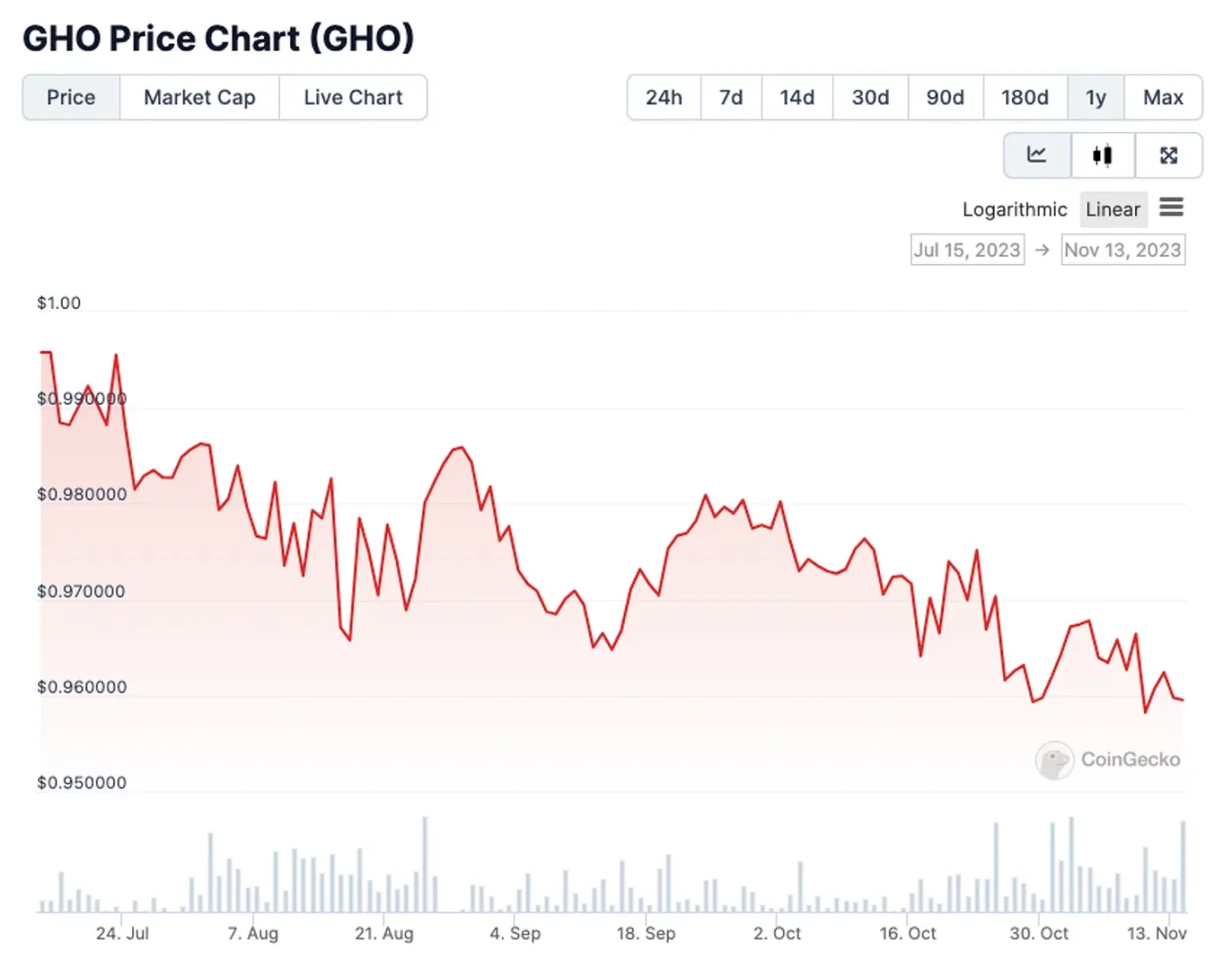Click arrow between date range fields
Screen dimensions: 1232x968
(x=1042, y=250)
